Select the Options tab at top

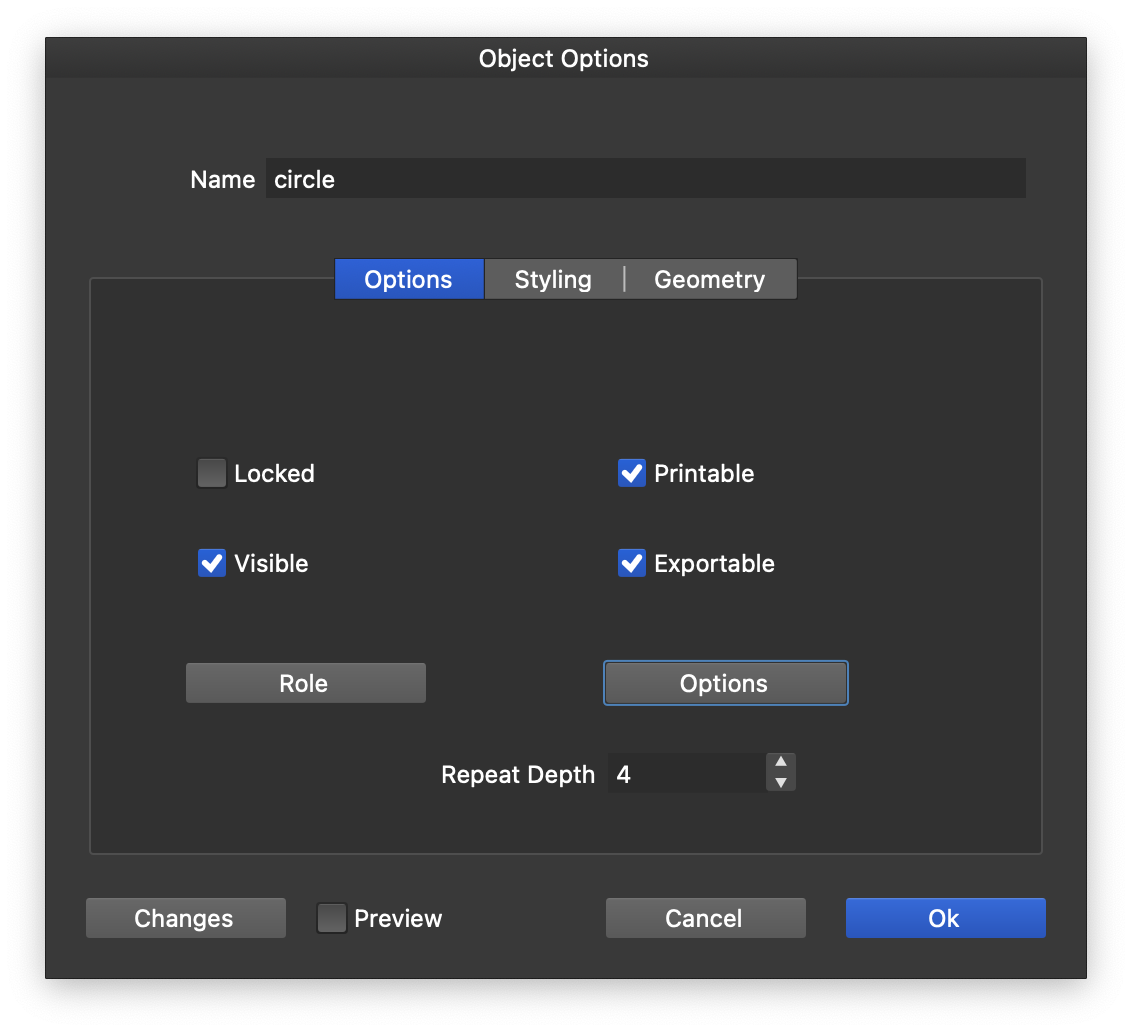pos(408,280)
